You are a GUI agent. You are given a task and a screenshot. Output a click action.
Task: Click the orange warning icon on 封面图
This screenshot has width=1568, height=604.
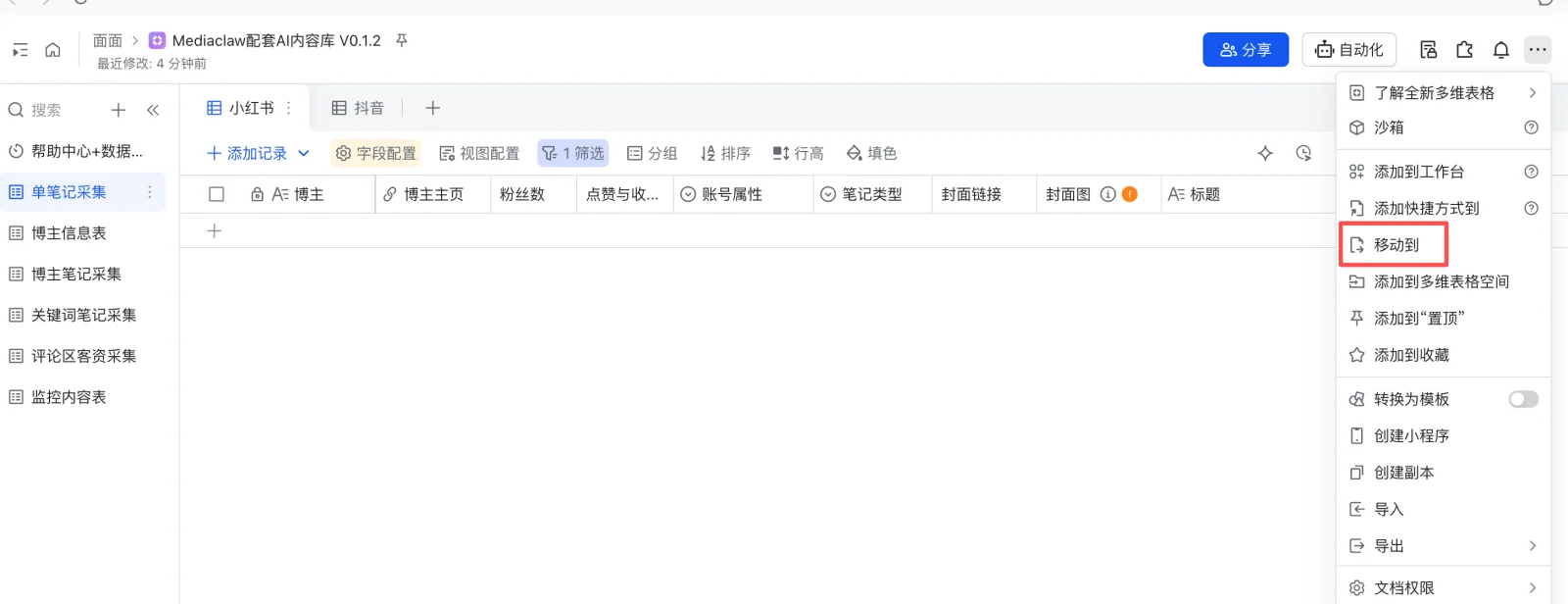click(x=1129, y=194)
